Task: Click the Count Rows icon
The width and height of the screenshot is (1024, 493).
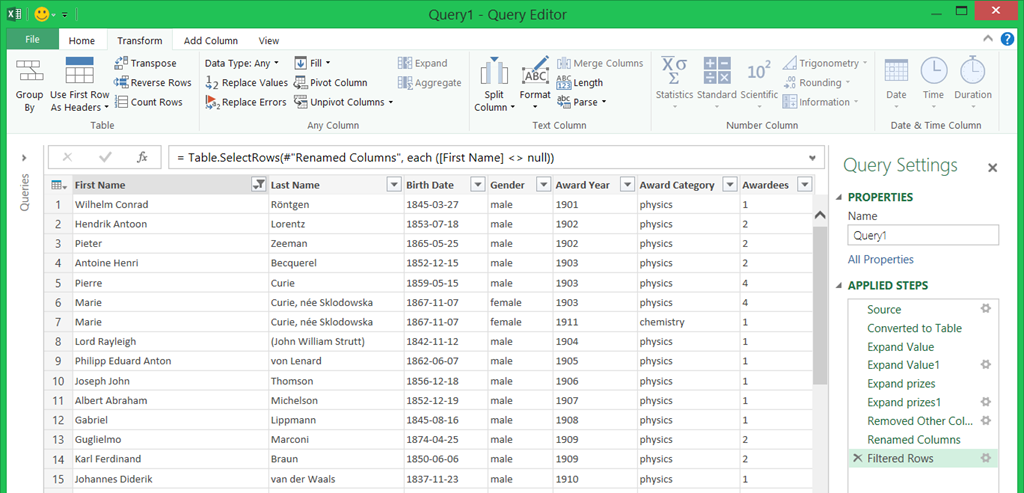Action: coord(122,102)
